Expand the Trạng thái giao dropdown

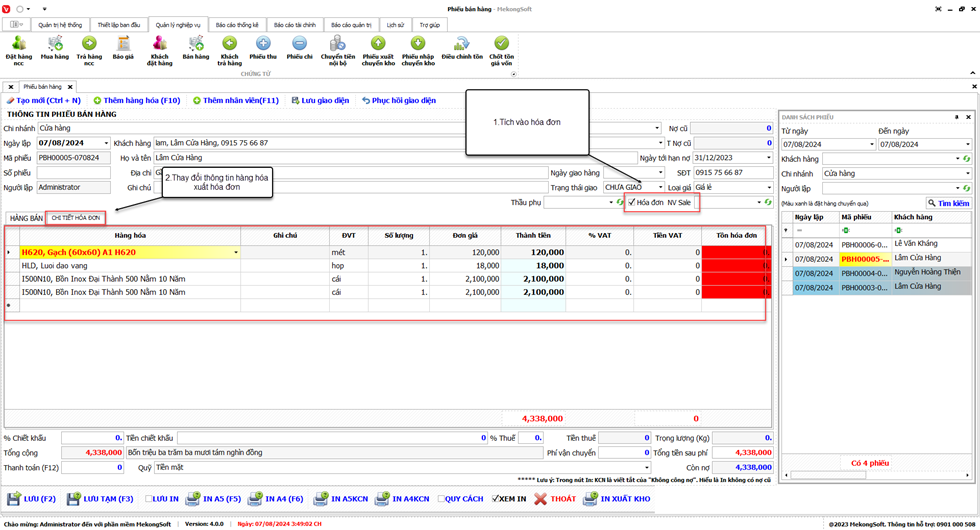tap(660, 187)
